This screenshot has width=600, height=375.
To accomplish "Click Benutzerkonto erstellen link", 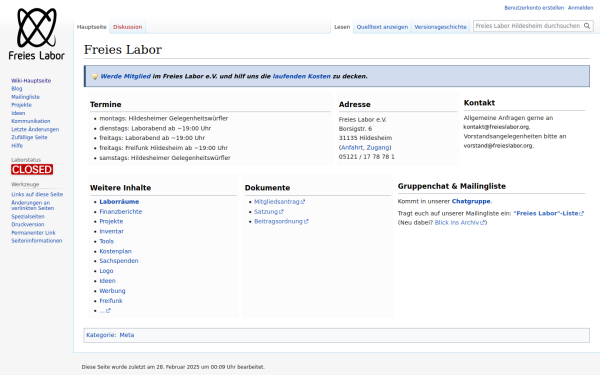I will pyautogui.click(x=534, y=8).
